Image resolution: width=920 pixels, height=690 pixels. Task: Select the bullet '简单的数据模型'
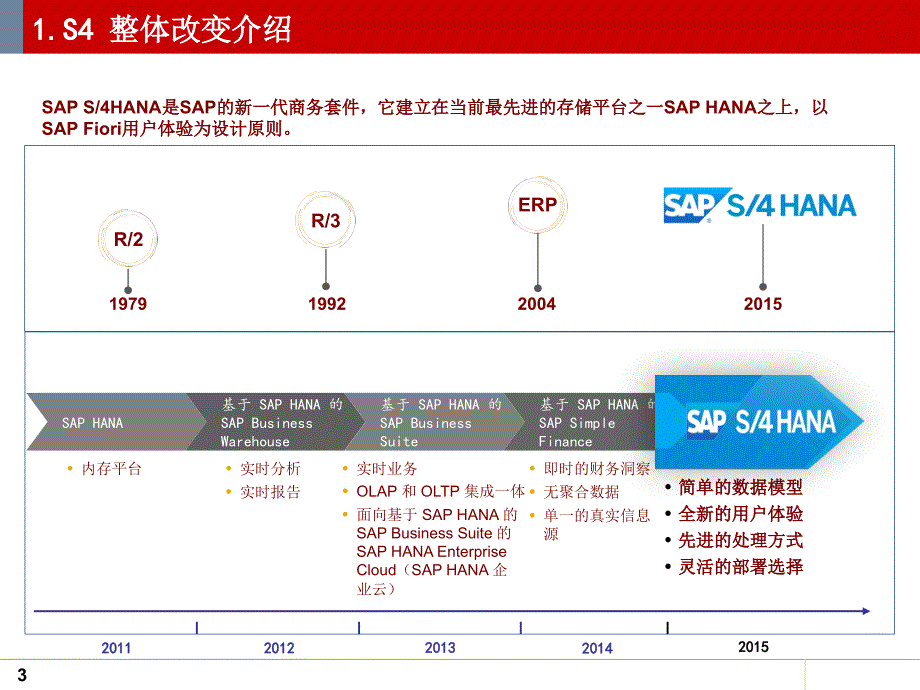(740, 487)
